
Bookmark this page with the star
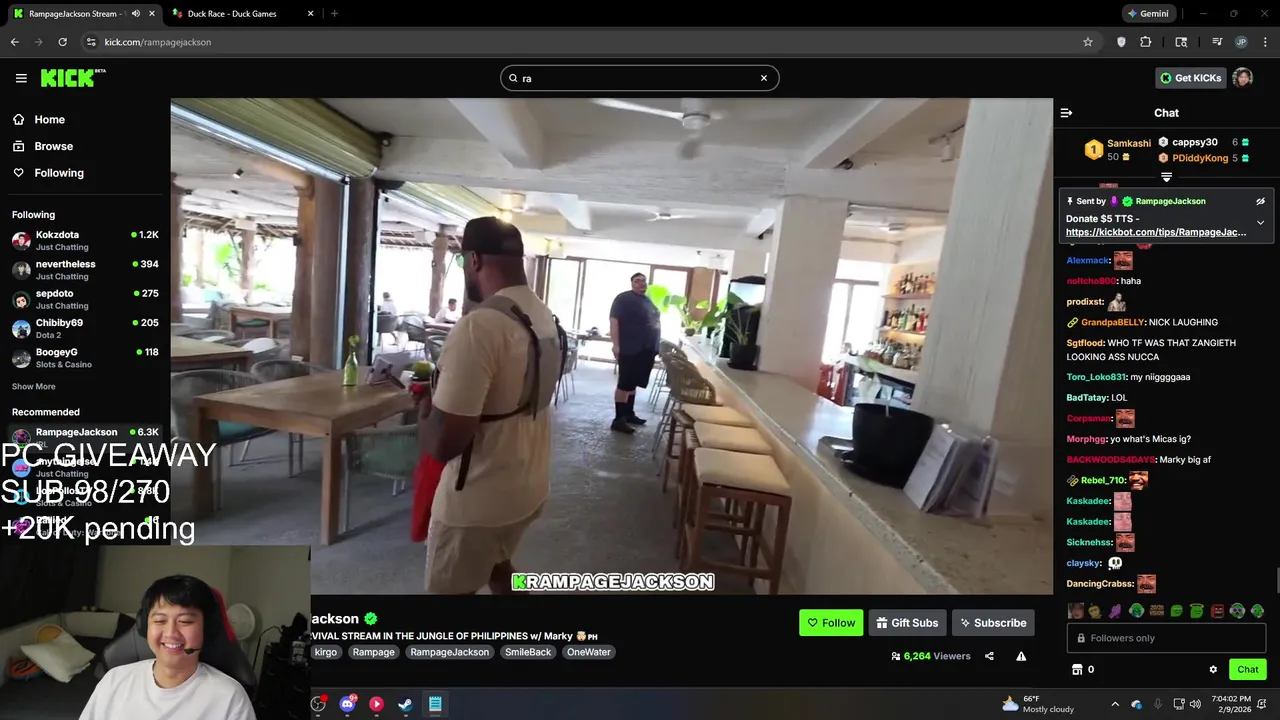[1088, 42]
